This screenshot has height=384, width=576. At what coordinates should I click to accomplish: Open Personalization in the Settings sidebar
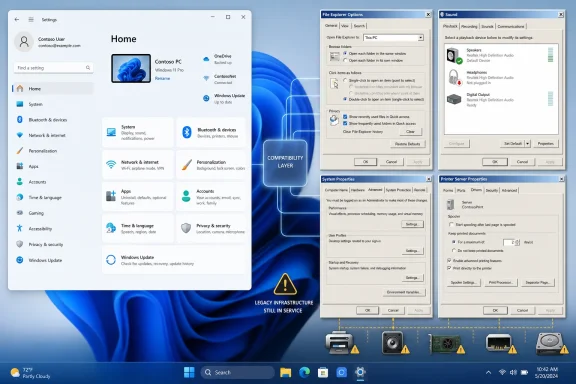53,151
